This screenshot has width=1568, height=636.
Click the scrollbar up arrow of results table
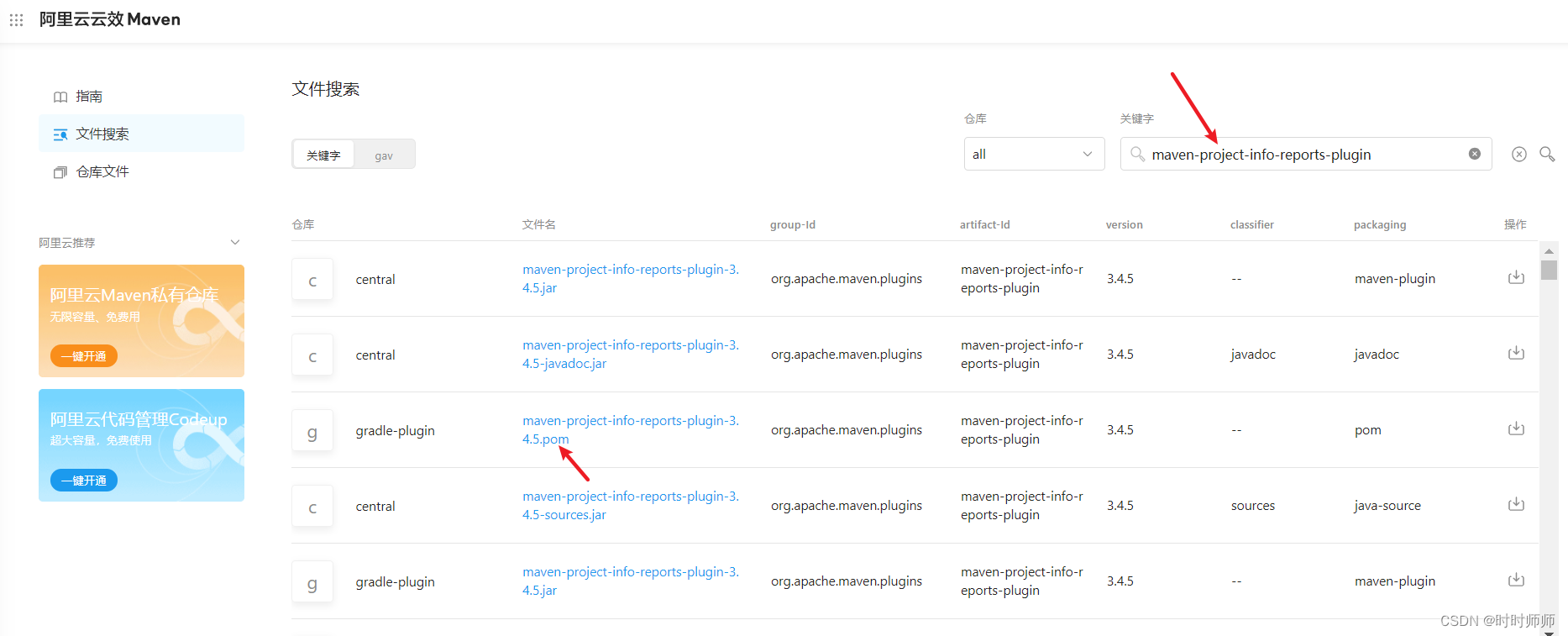(1550, 251)
